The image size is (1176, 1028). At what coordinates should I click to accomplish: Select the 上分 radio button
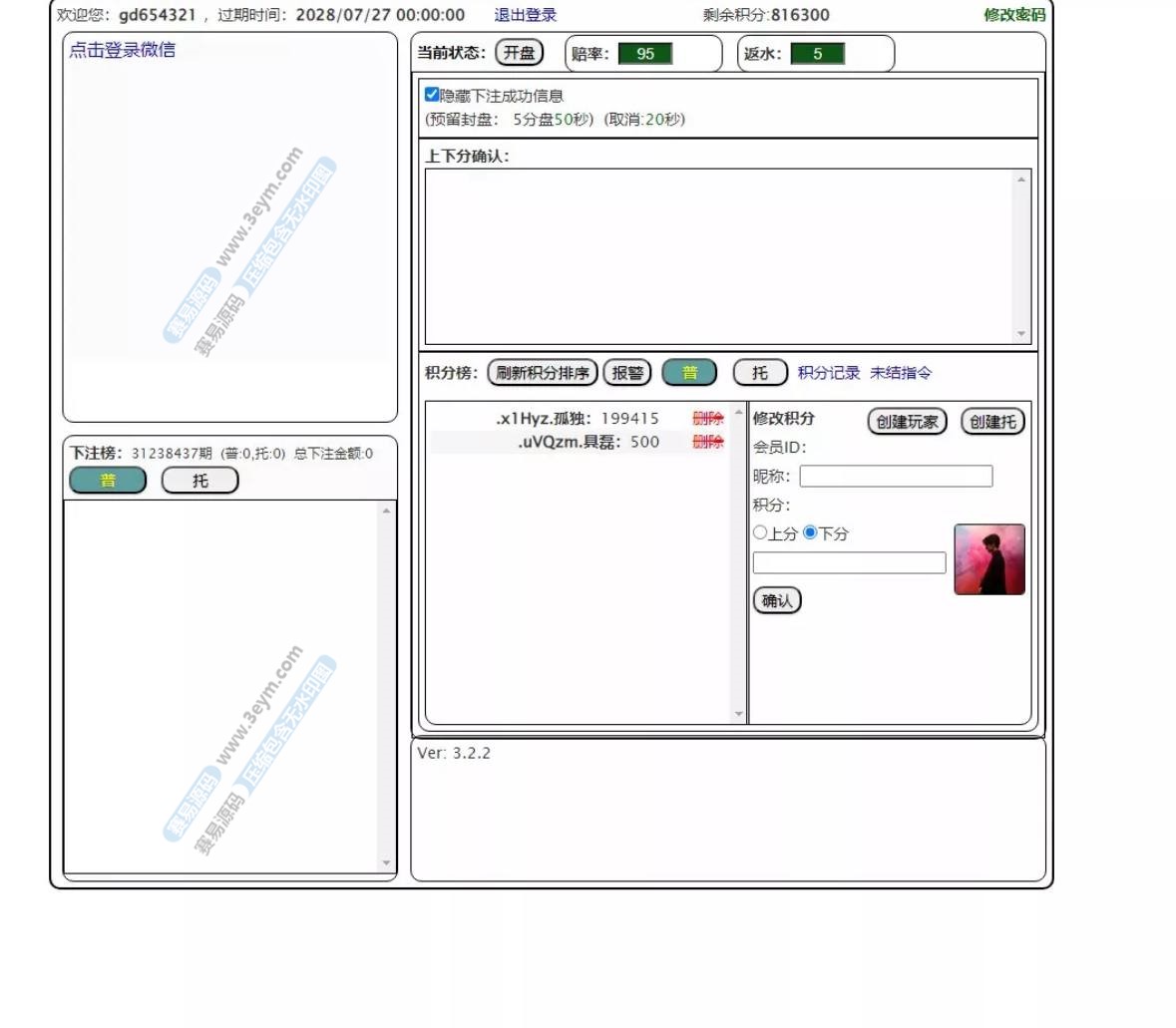pyautogui.click(x=760, y=532)
